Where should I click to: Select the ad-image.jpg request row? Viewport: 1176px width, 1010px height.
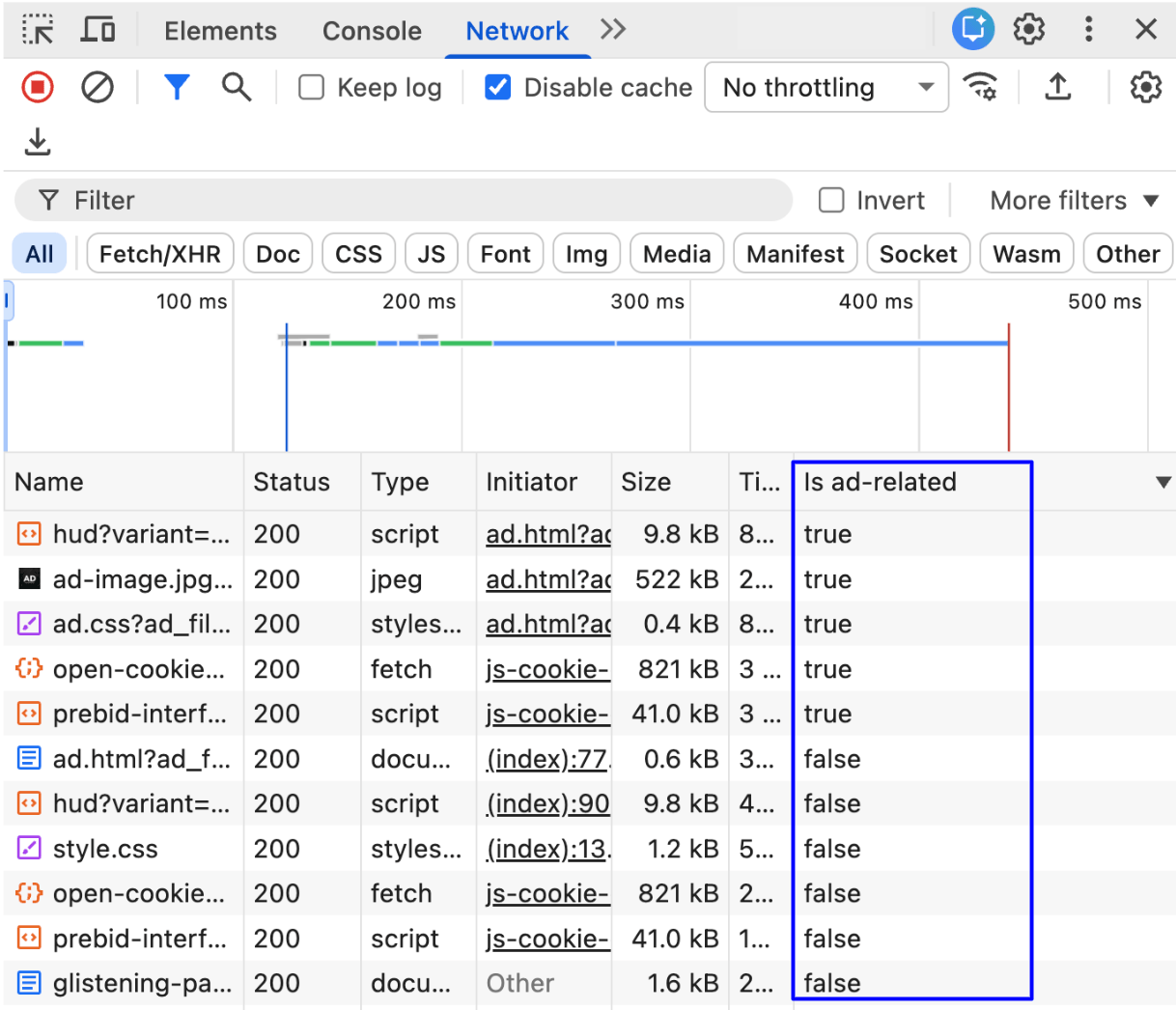(589, 579)
